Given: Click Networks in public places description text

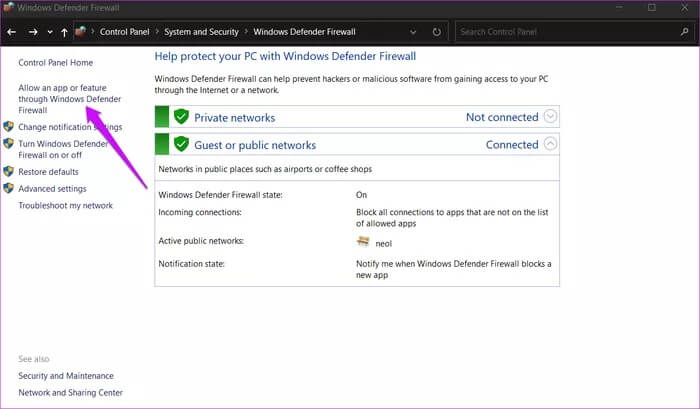Looking at the screenshot, I should coord(265,169).
